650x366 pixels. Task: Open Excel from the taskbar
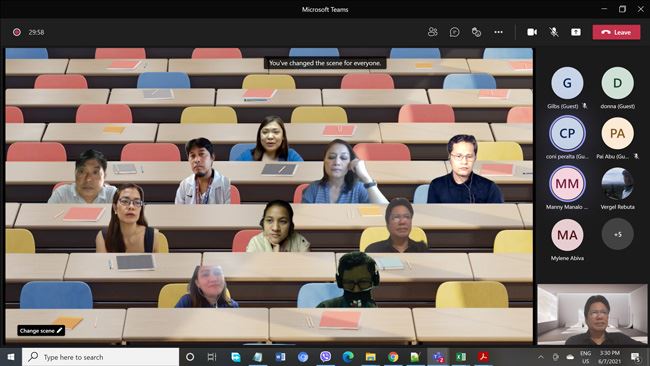pos(461,357)
